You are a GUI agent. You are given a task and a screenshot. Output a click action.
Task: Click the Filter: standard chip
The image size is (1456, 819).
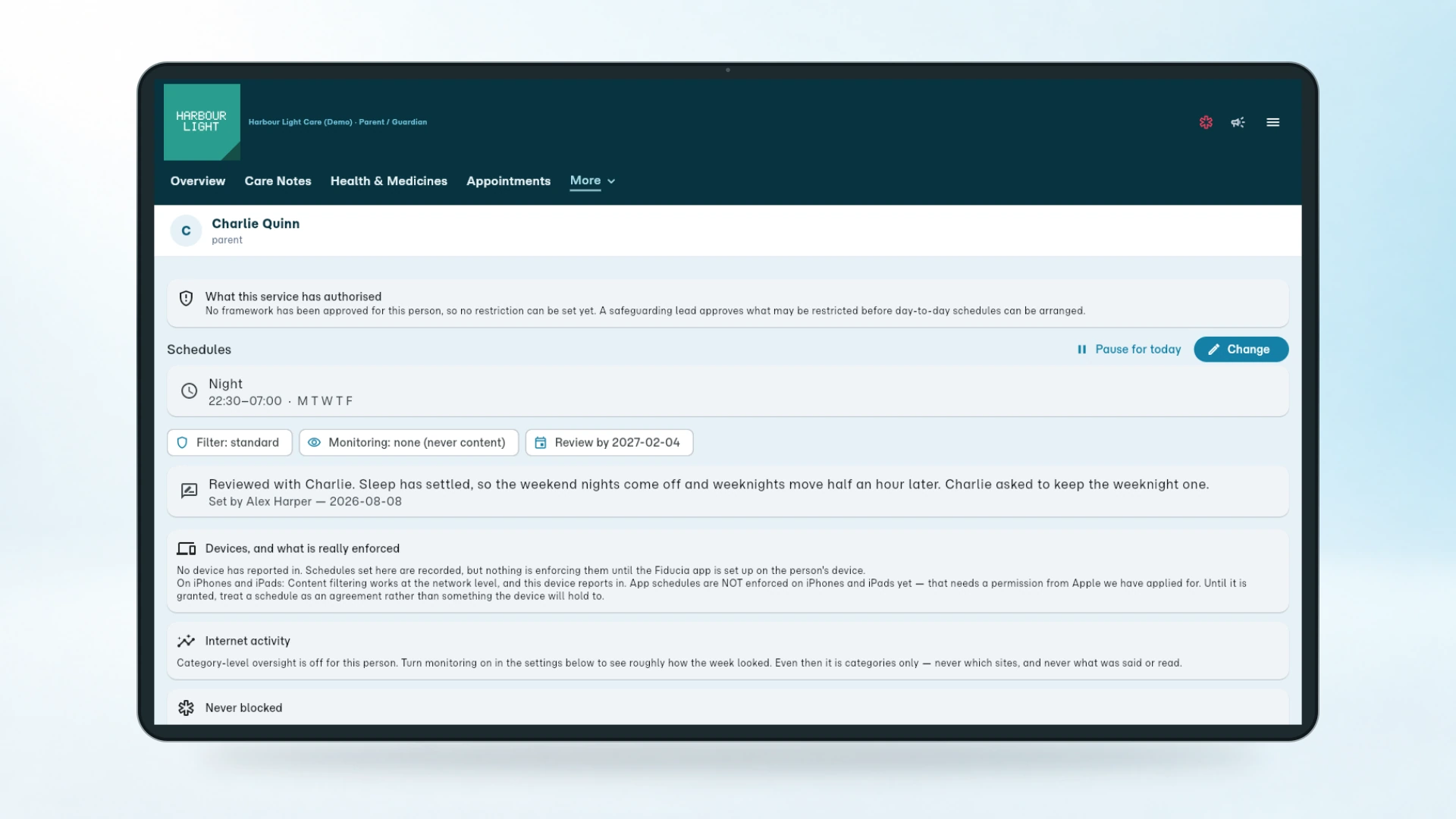pyautogui.click(x=229, y=443)
